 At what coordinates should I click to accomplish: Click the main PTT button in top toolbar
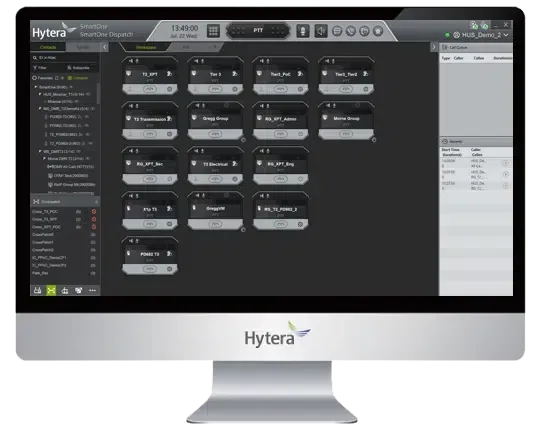pos(258,30)
